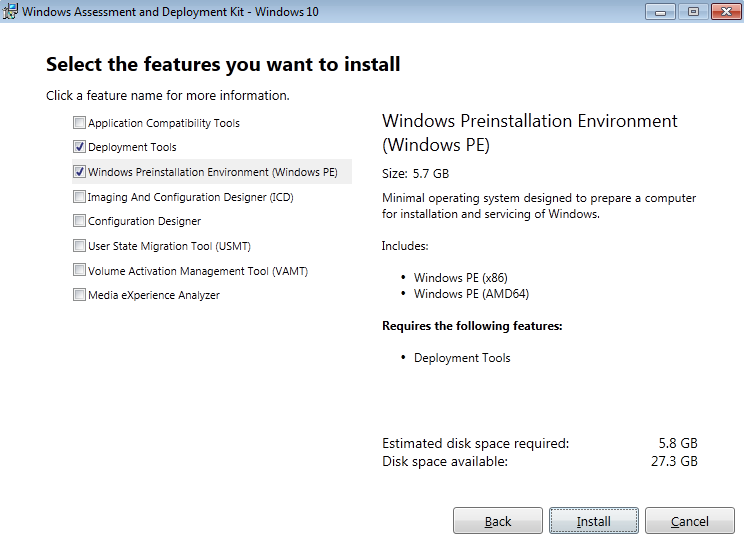This screenshot has width=744, height=543.
Task: Maximize the installer window
Action: pyautogui.click(x=692, y=11)
